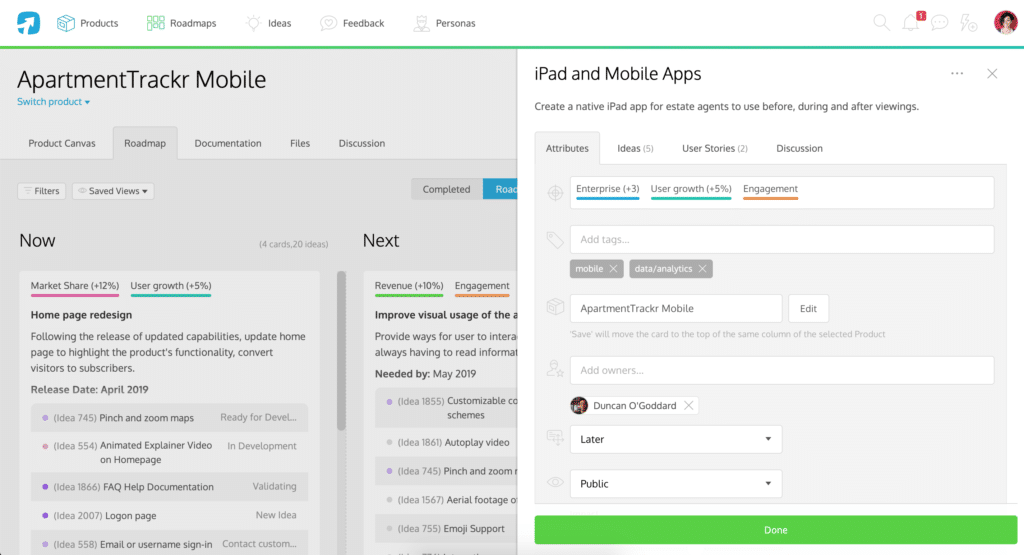Open user profile avatar
1024x555 pixels.
(1006, 23)
